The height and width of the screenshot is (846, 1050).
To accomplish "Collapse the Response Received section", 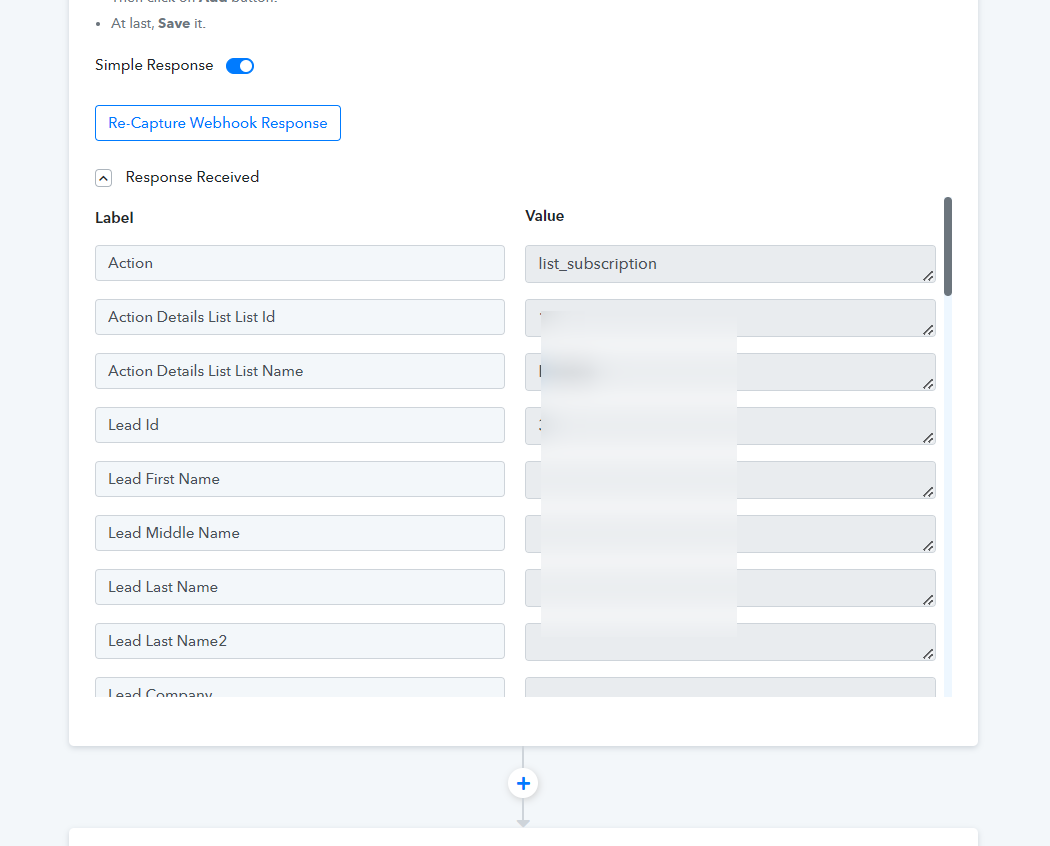I will pos(103,178).
